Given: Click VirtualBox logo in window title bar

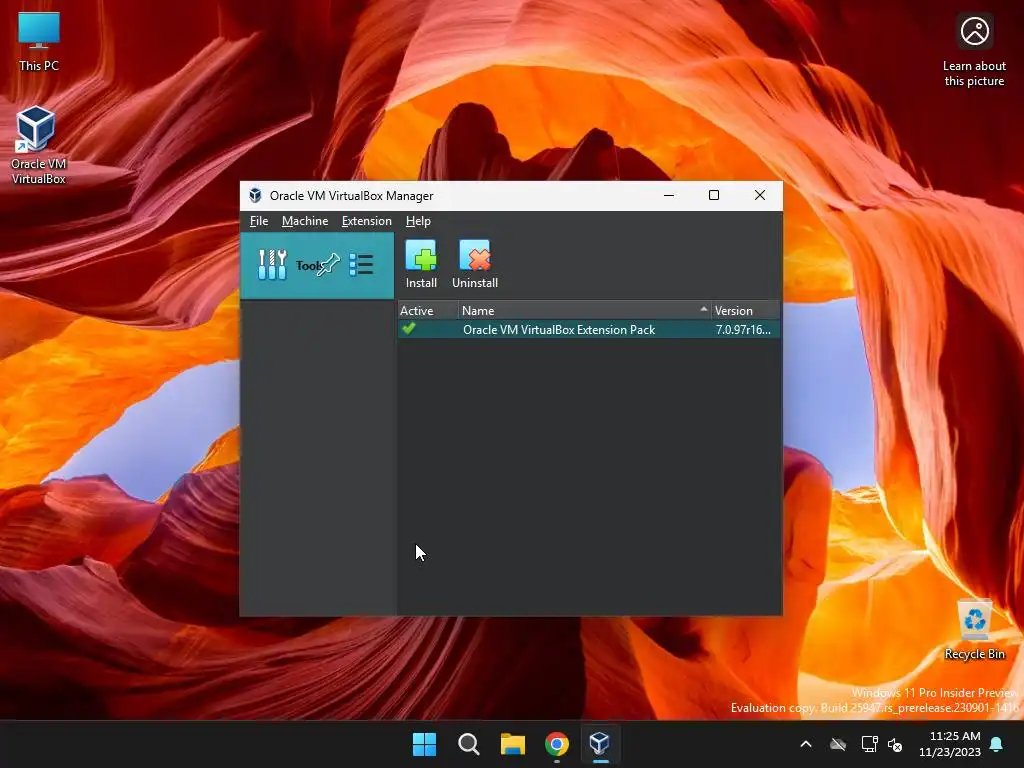Looking at the screenshot, I should point(255,195).
